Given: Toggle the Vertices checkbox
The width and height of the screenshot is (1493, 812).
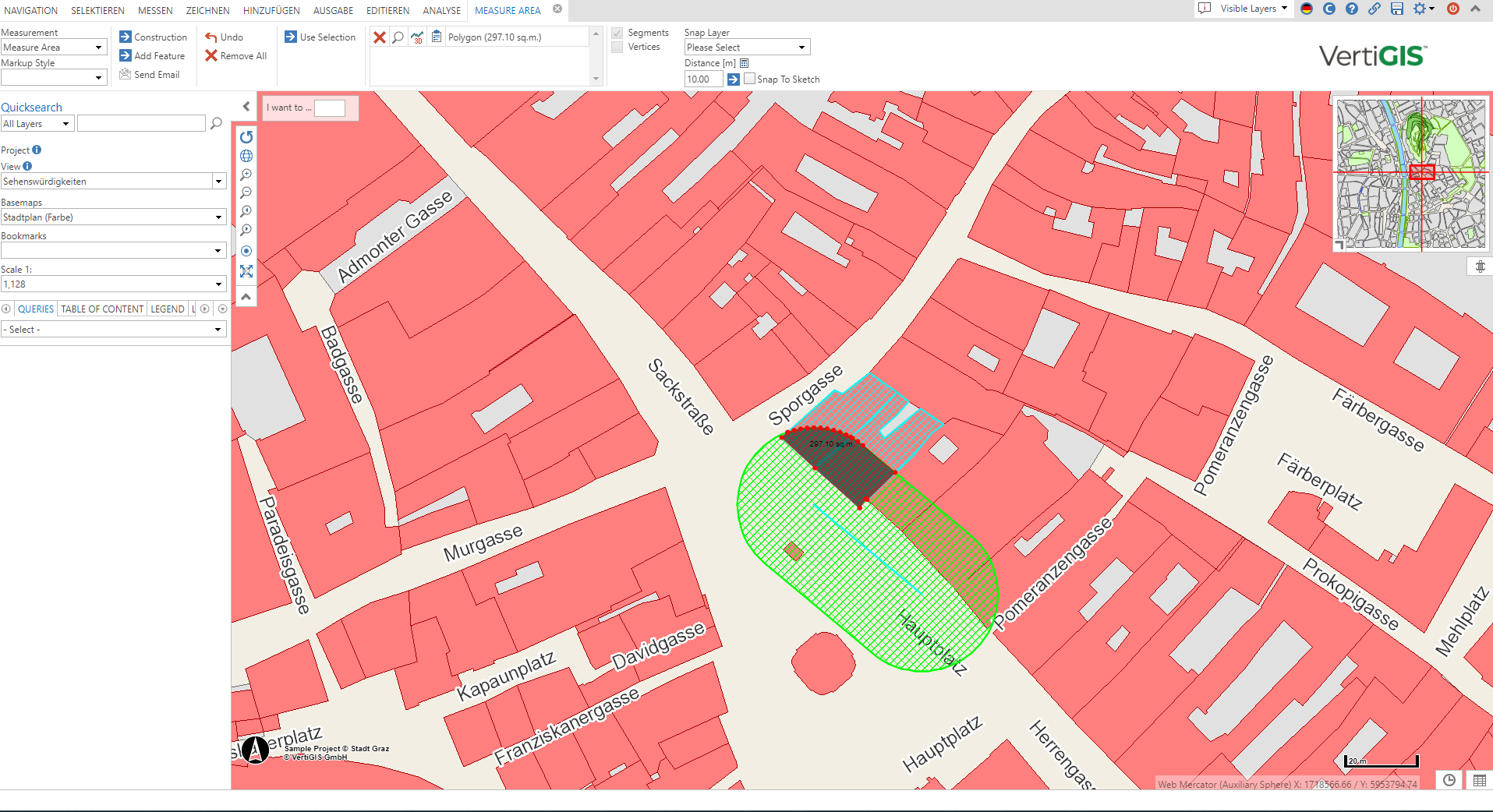Looking at the screenshot, I should (x=617, y=48).
